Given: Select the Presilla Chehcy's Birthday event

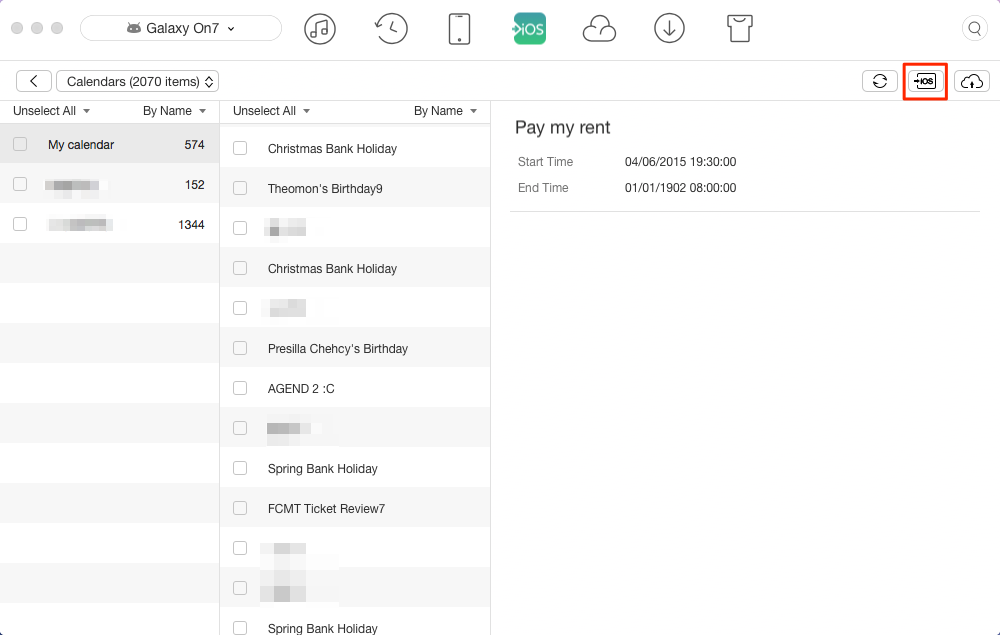Looking at the screenshot, I should point(355,348).
